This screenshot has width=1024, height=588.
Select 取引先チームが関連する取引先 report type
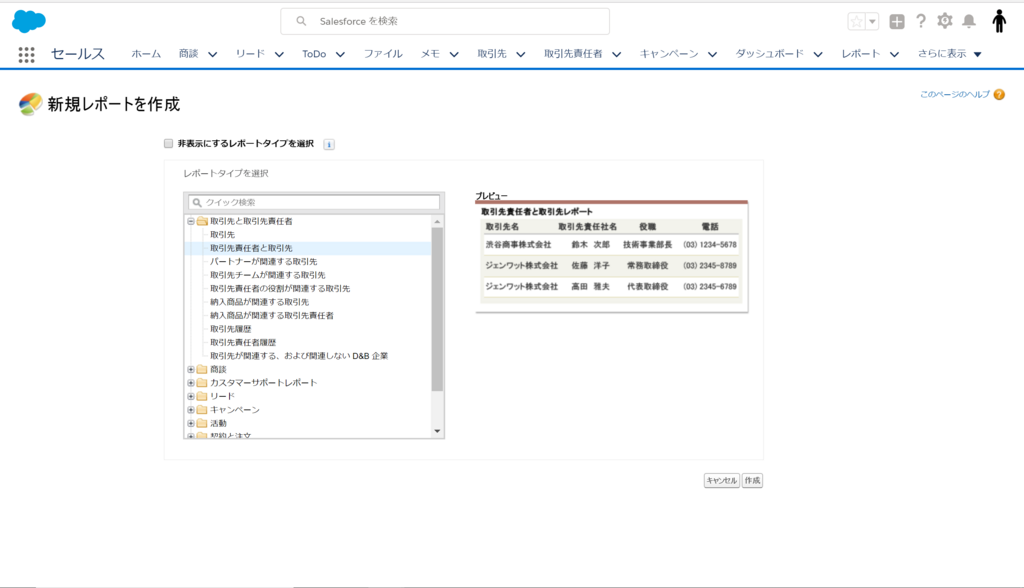coord(267,275)
